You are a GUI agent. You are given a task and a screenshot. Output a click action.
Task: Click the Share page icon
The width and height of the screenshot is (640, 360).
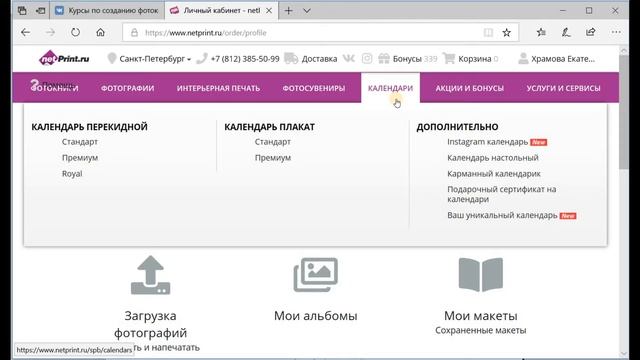[591, 32]
